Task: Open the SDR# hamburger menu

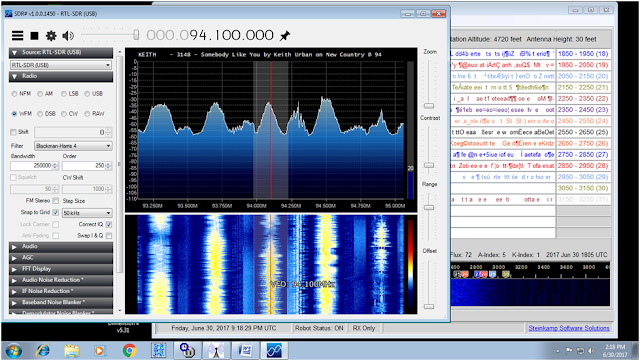Action: coord(17,36)
